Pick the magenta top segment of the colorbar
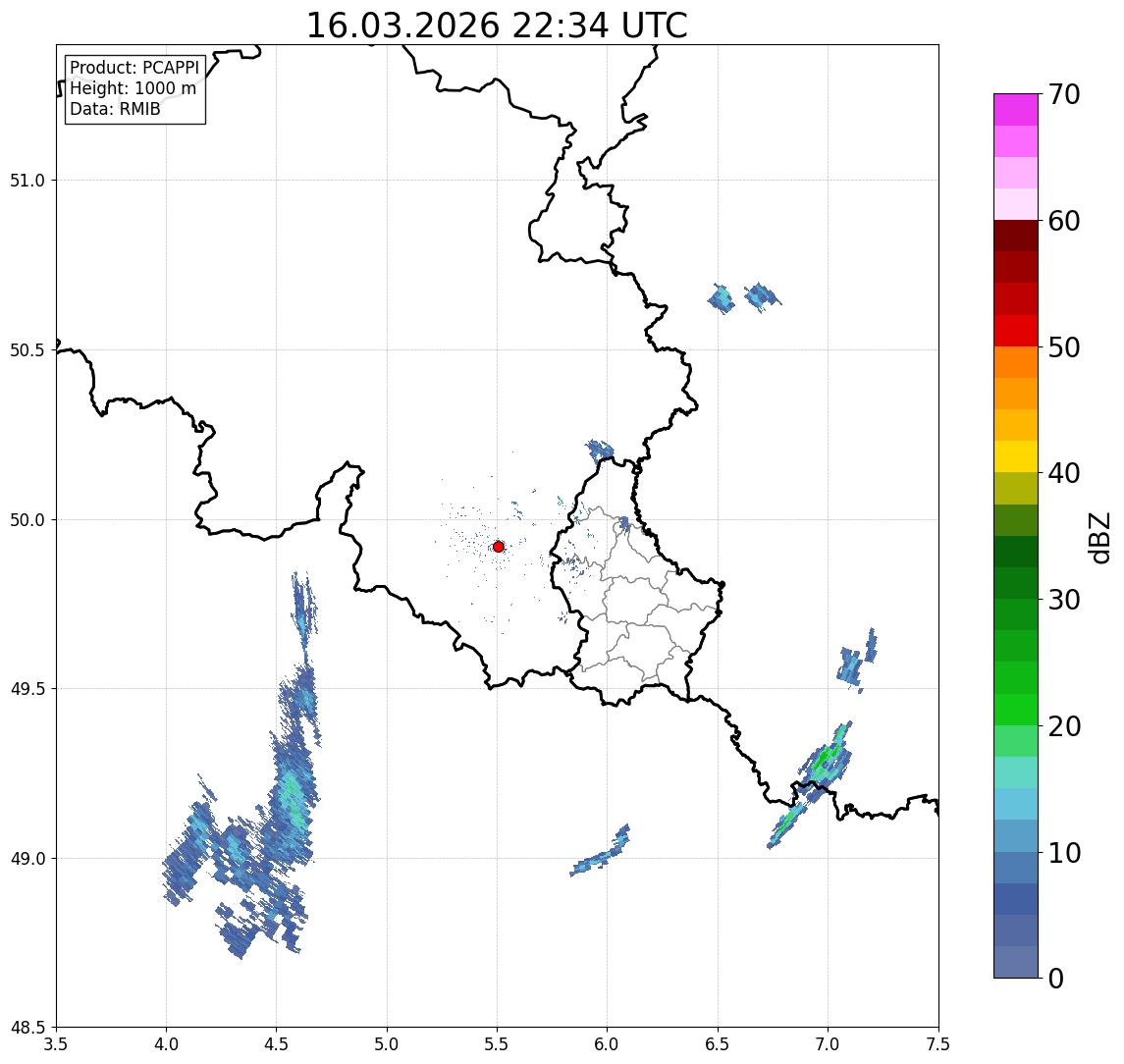This screenshot has width=1124, height=1064. point(1016,110)
